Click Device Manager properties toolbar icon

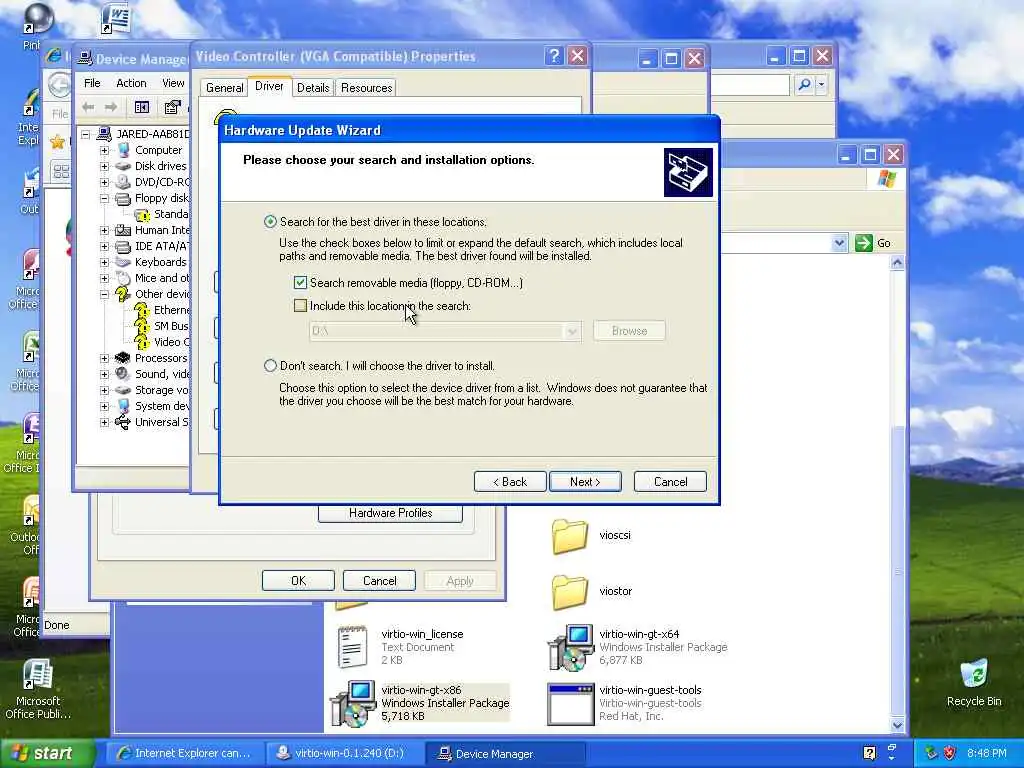(x=172, y=107)
